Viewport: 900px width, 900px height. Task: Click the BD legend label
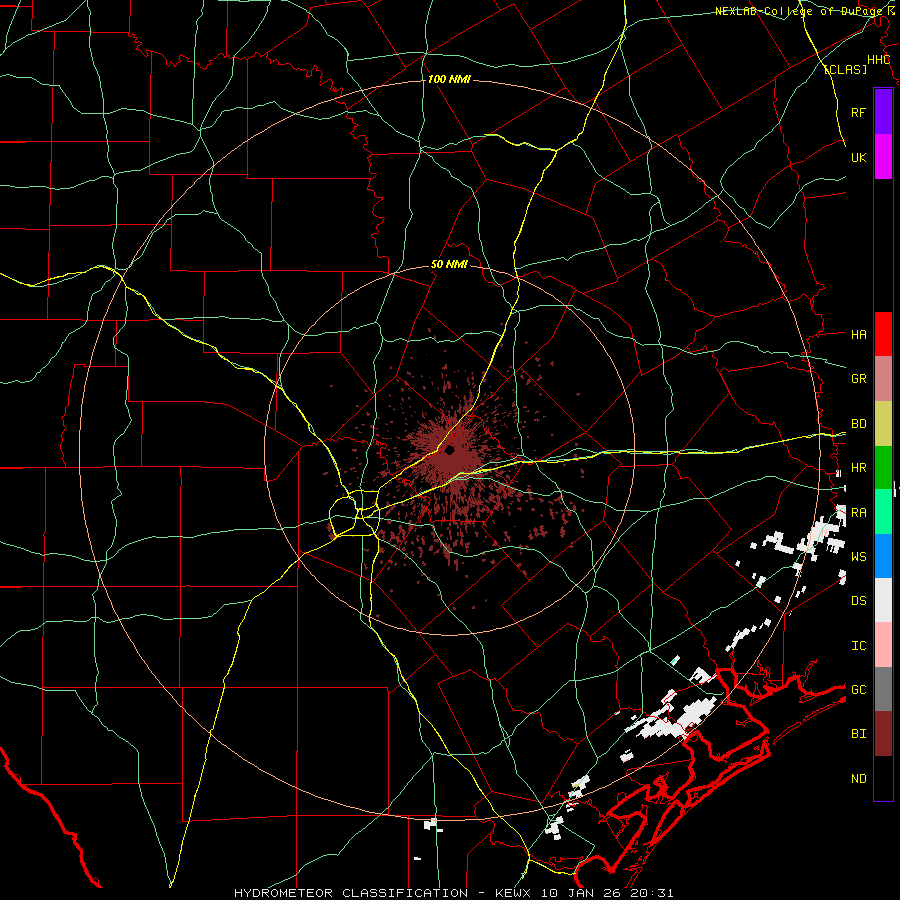tap(859, 424)
